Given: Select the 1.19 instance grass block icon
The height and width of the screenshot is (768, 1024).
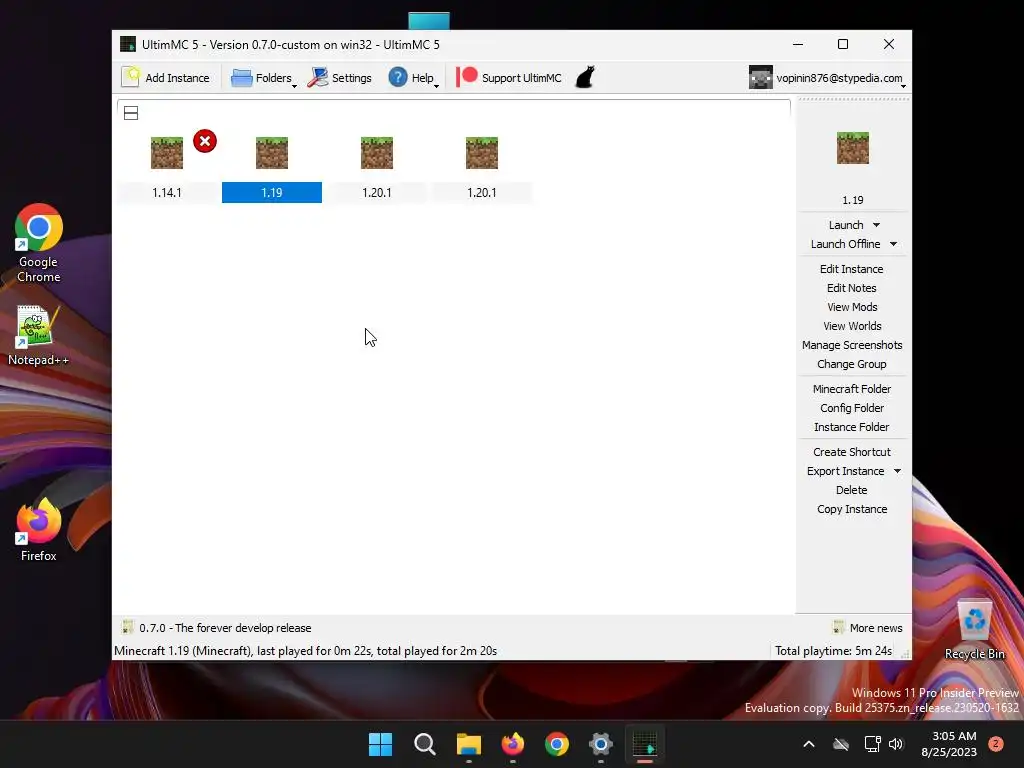Looking at the screenshot, I should (272, 153).
